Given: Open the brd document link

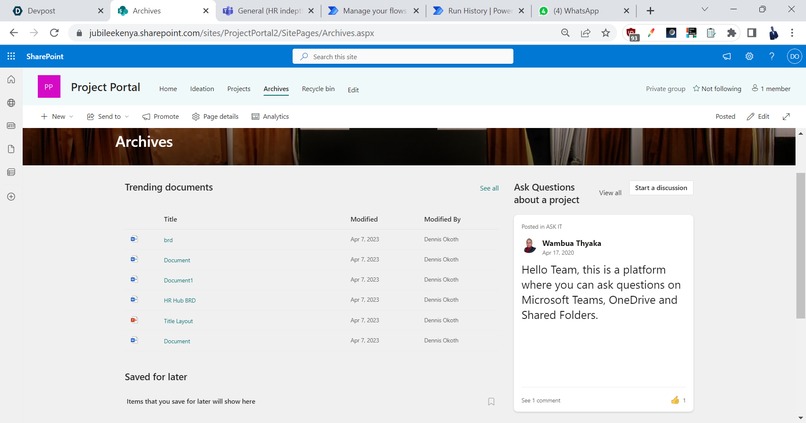Looking at the screenshot, I should [168, 240].
